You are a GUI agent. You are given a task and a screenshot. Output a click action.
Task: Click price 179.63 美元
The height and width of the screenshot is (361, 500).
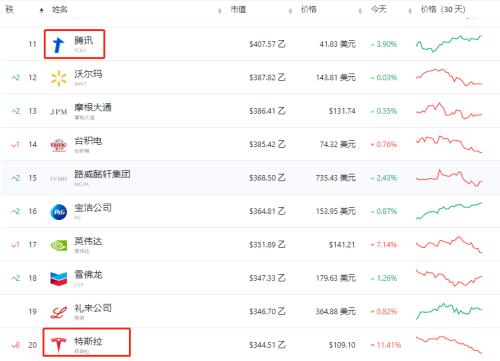(x=336, y=278)
